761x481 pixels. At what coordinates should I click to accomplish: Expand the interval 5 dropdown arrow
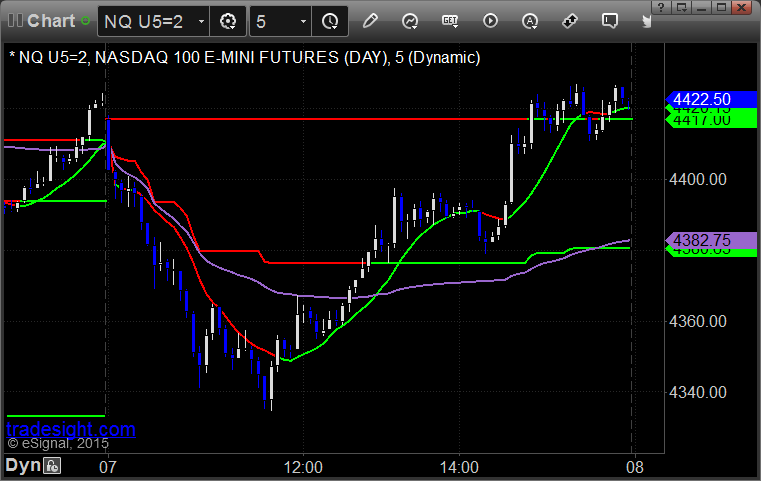[x=303, y=21]
